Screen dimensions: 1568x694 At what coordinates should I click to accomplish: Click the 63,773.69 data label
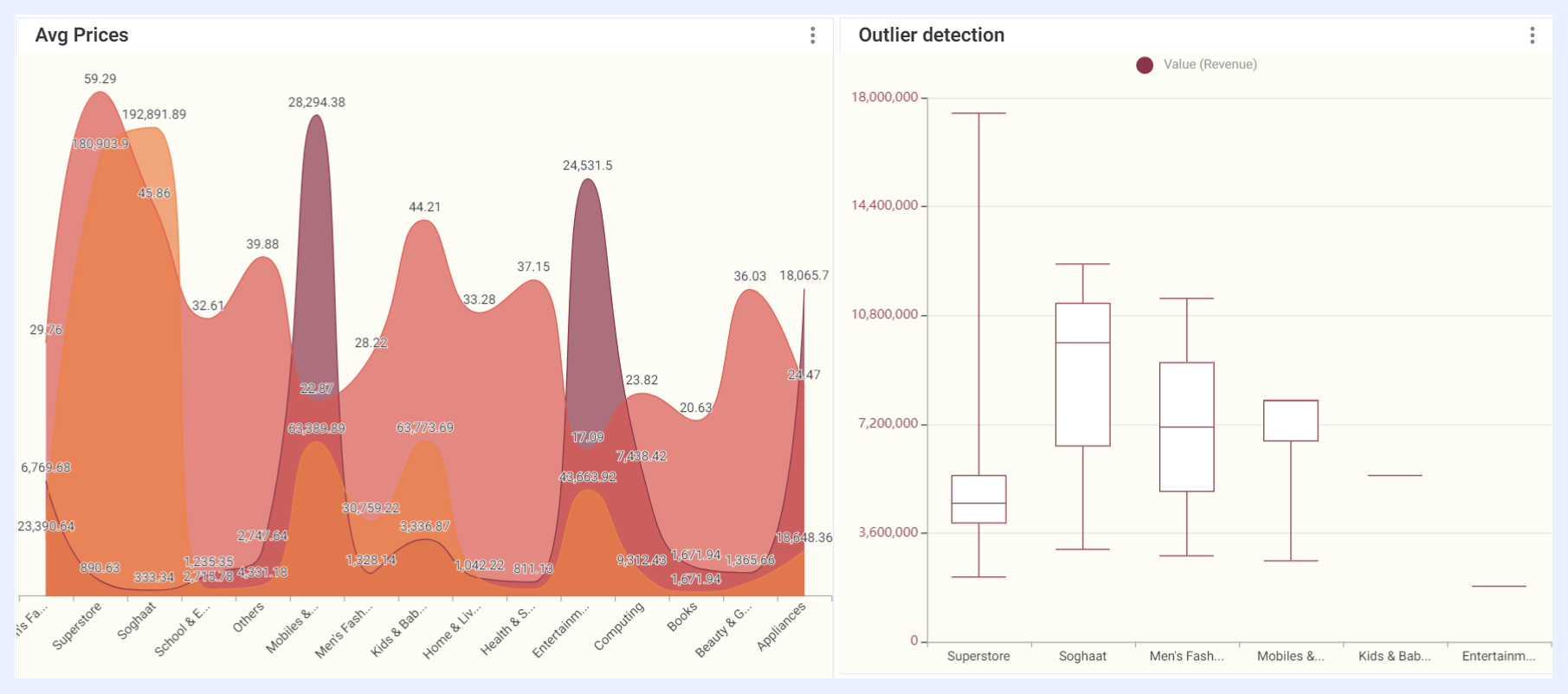[x=424, y=427]
